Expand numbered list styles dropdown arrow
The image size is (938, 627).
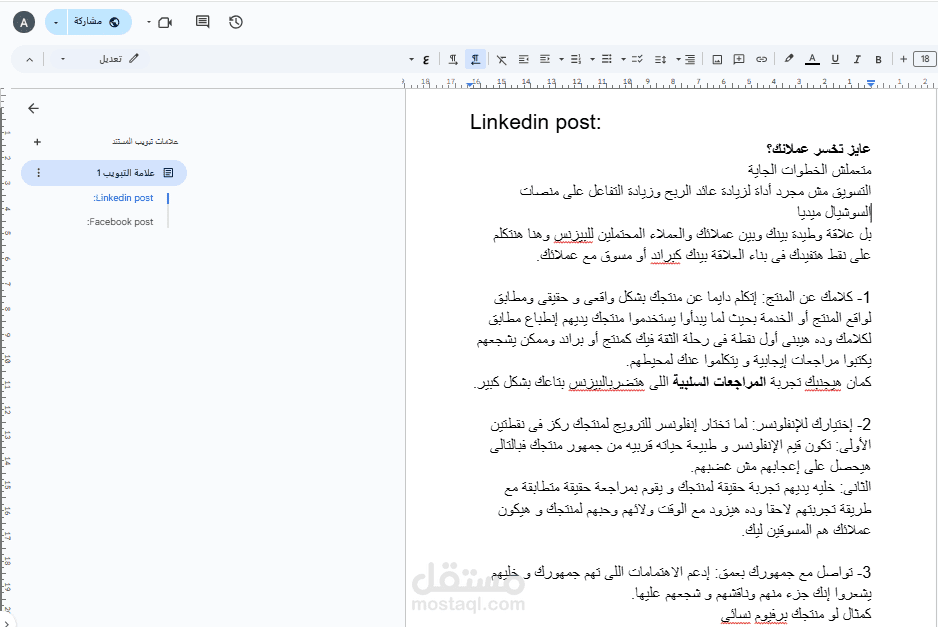click(561, 59)
